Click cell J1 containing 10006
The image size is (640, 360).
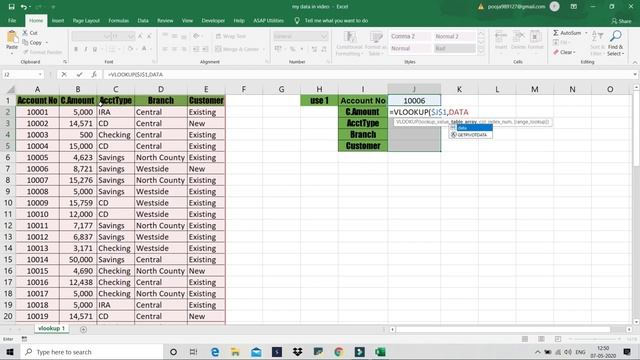(414, 100)
